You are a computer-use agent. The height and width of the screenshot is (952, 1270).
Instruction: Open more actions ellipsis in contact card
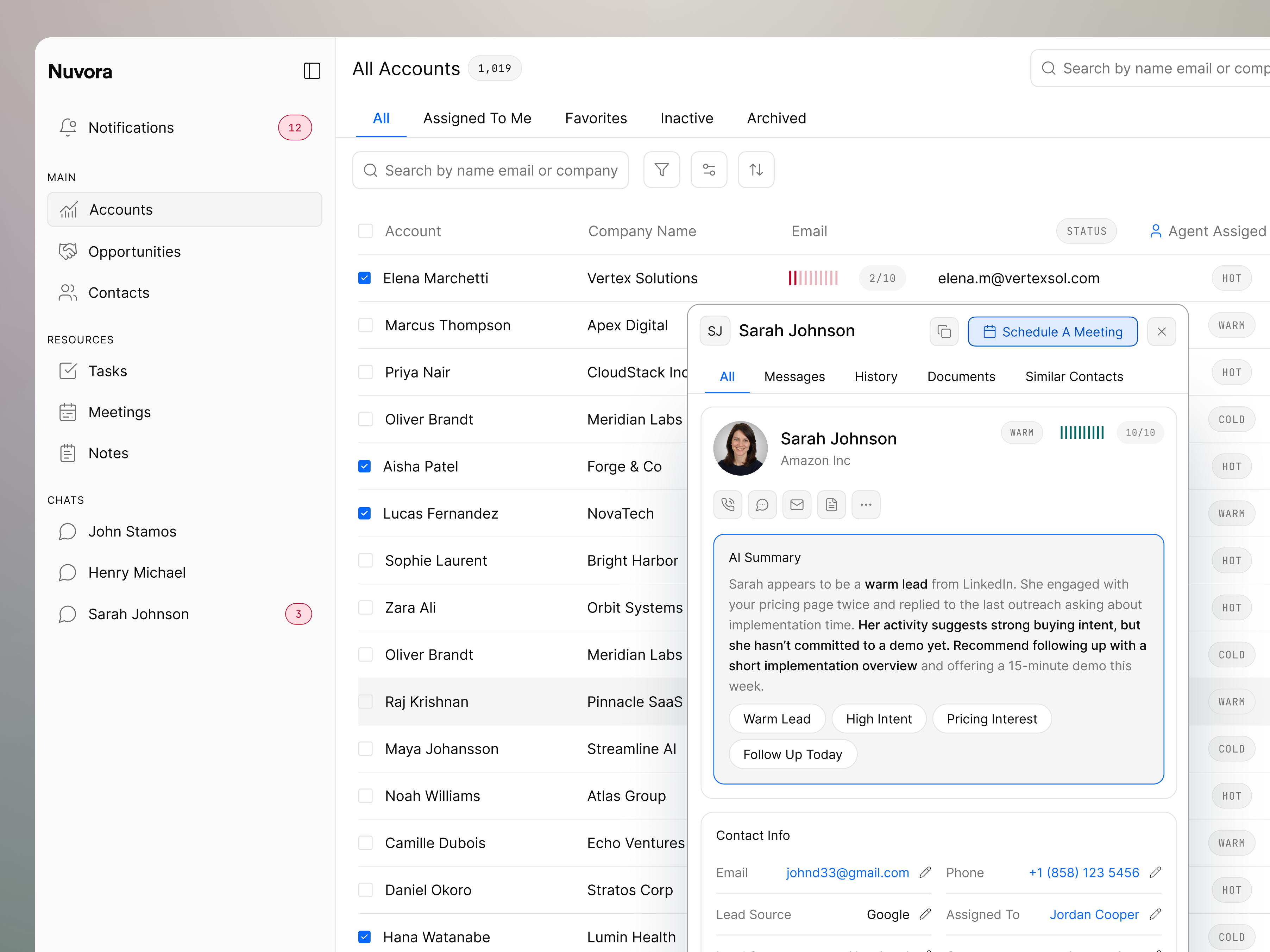pos(866,504)
